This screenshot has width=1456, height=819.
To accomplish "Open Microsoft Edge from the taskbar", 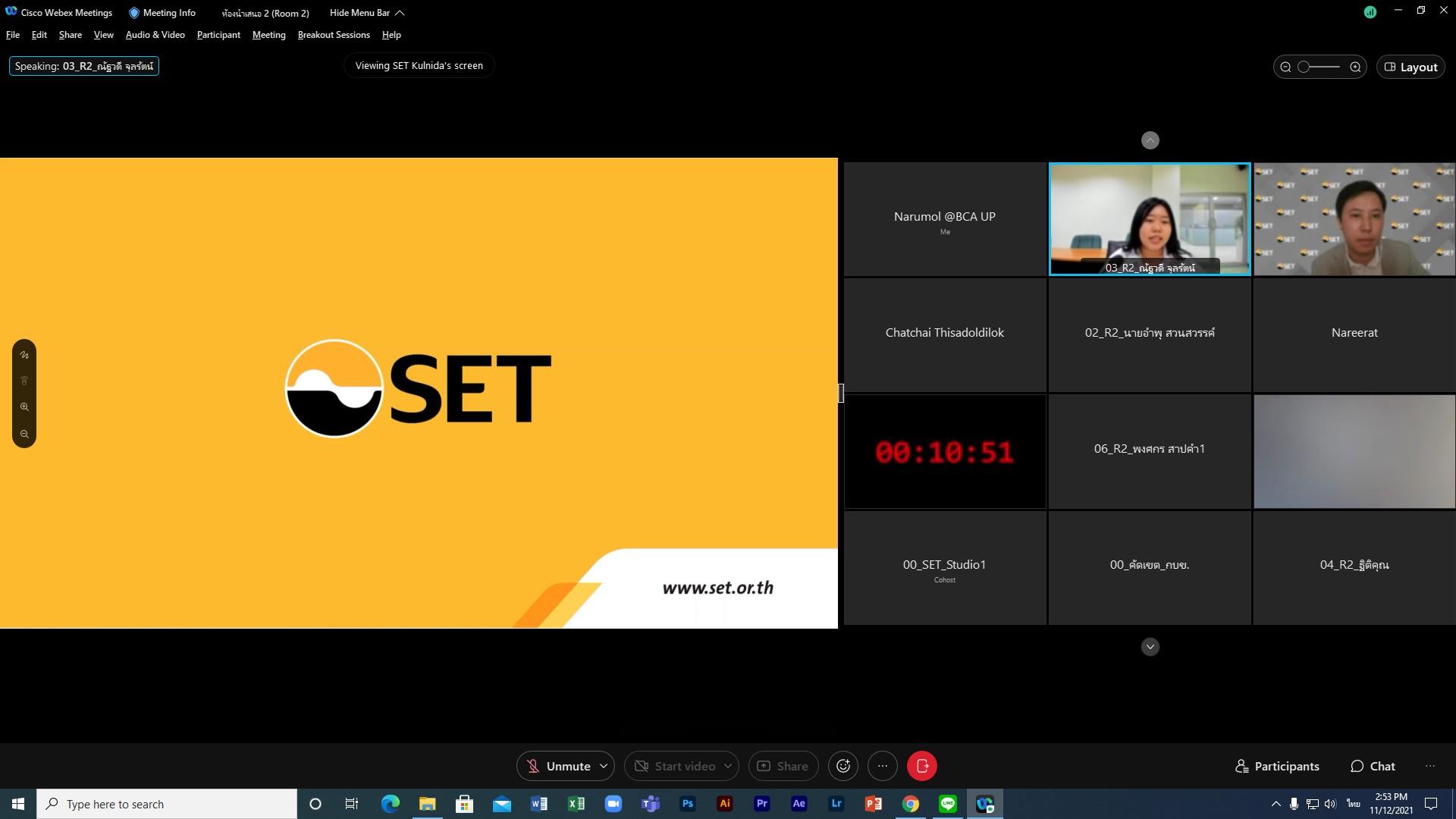I will point(390,804).
